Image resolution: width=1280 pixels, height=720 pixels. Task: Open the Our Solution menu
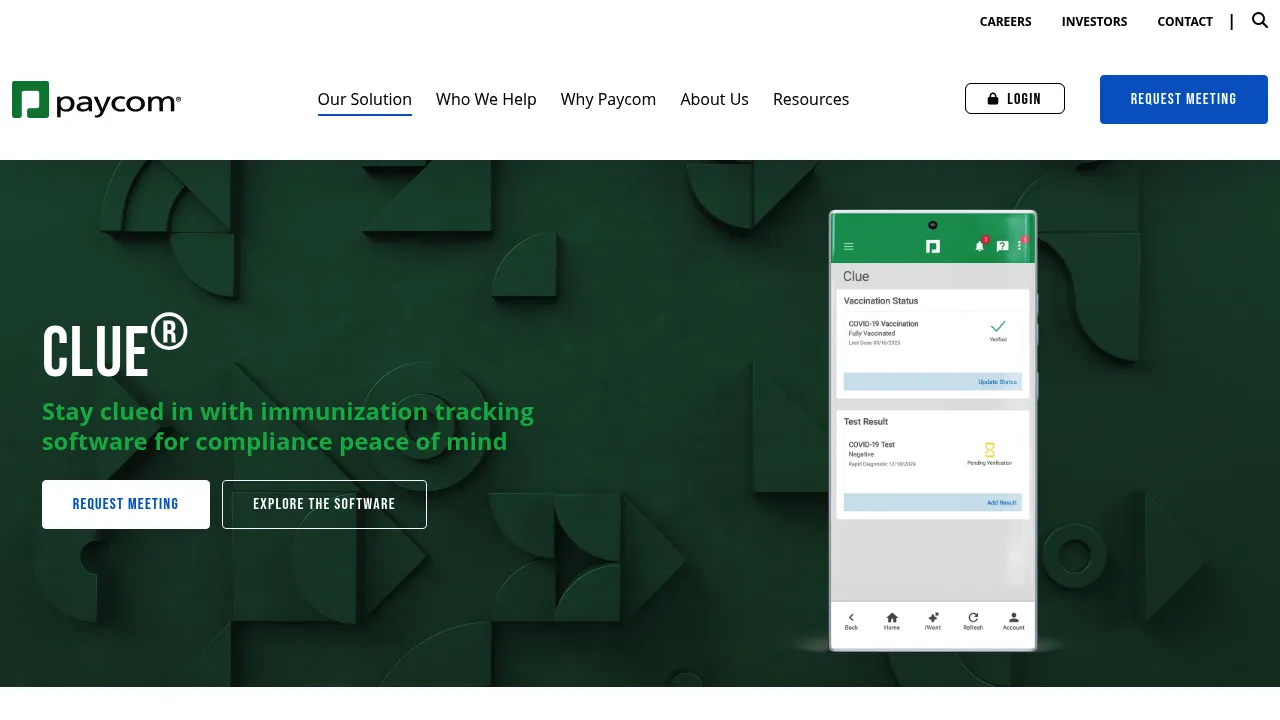click(365, 99)
